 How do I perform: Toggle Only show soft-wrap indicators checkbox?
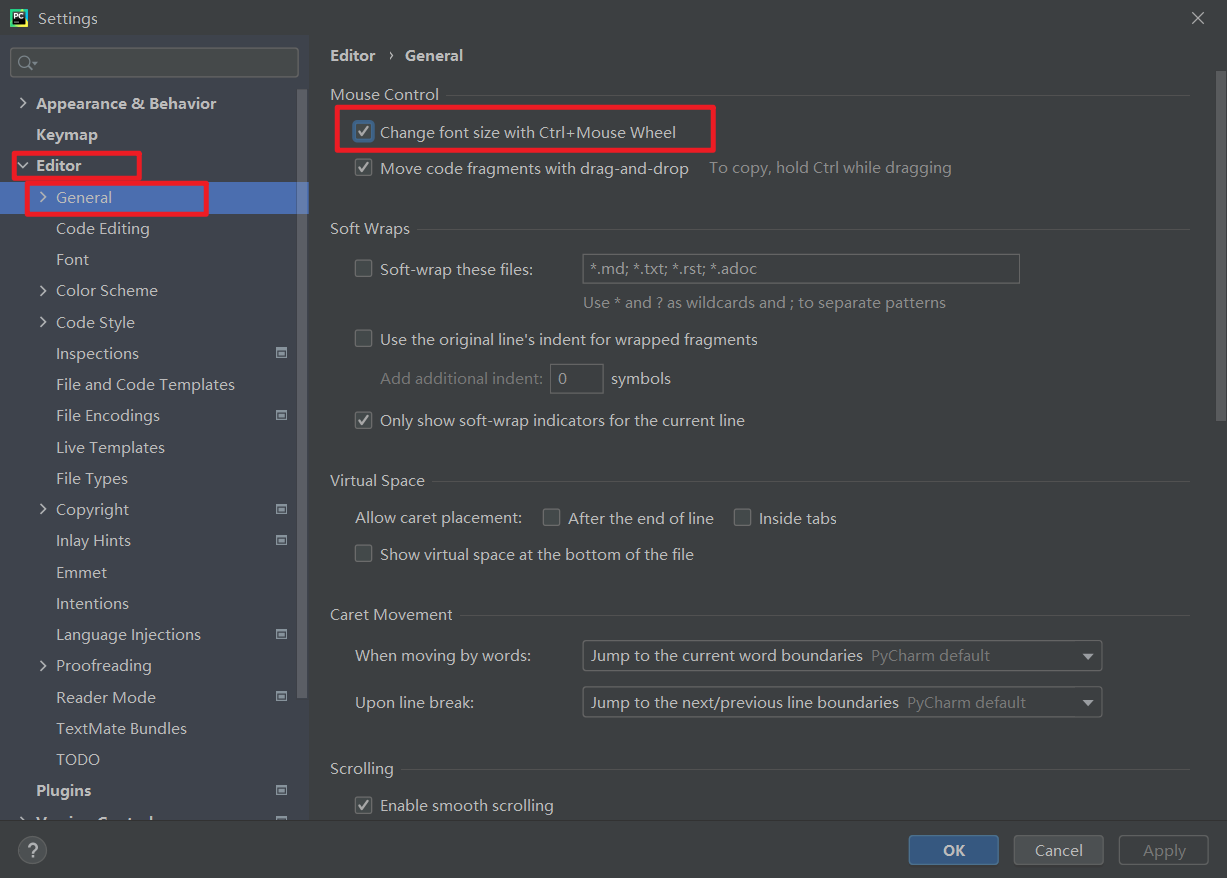(364, 420)
